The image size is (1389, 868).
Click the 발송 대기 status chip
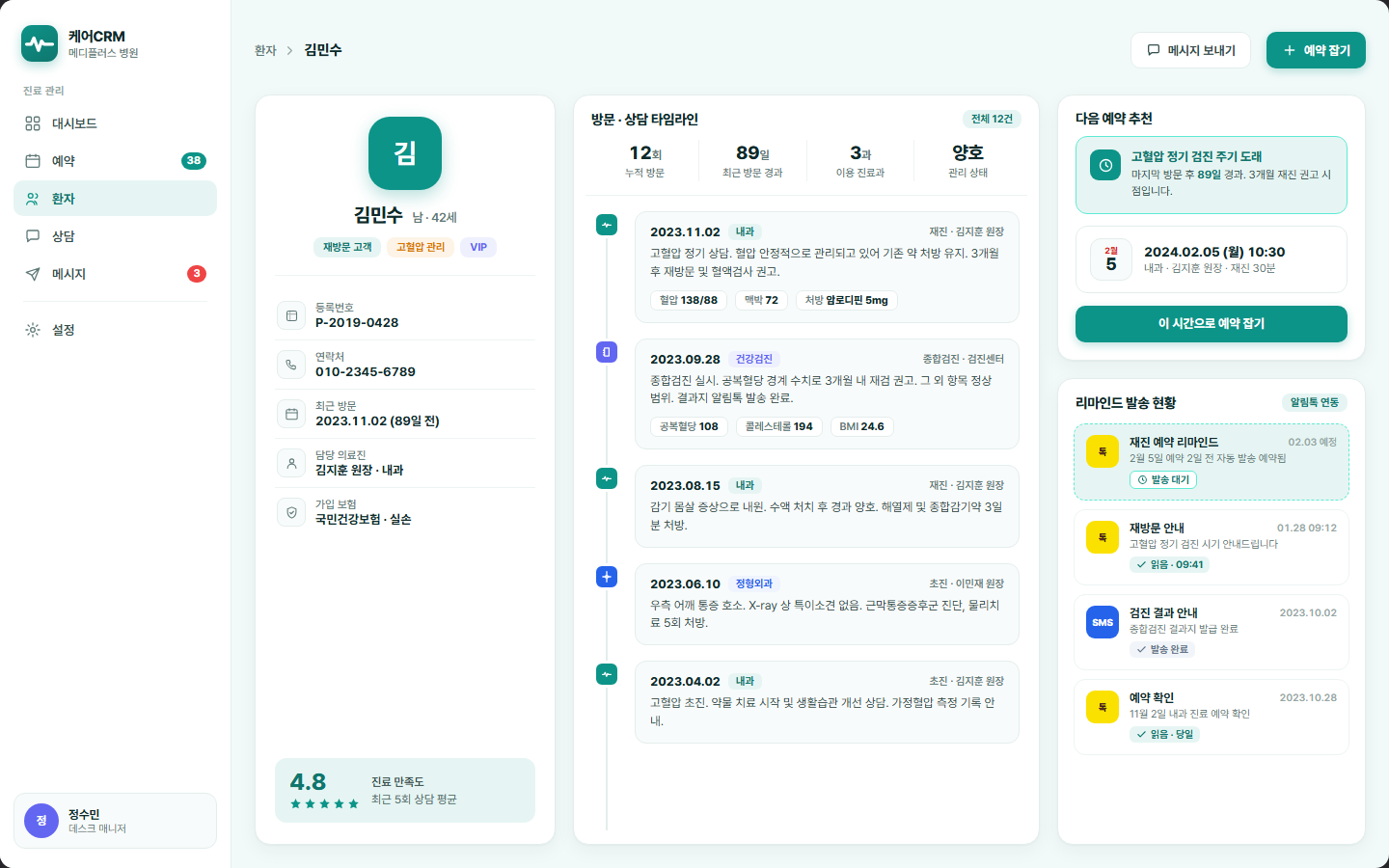coord(1163,479)
